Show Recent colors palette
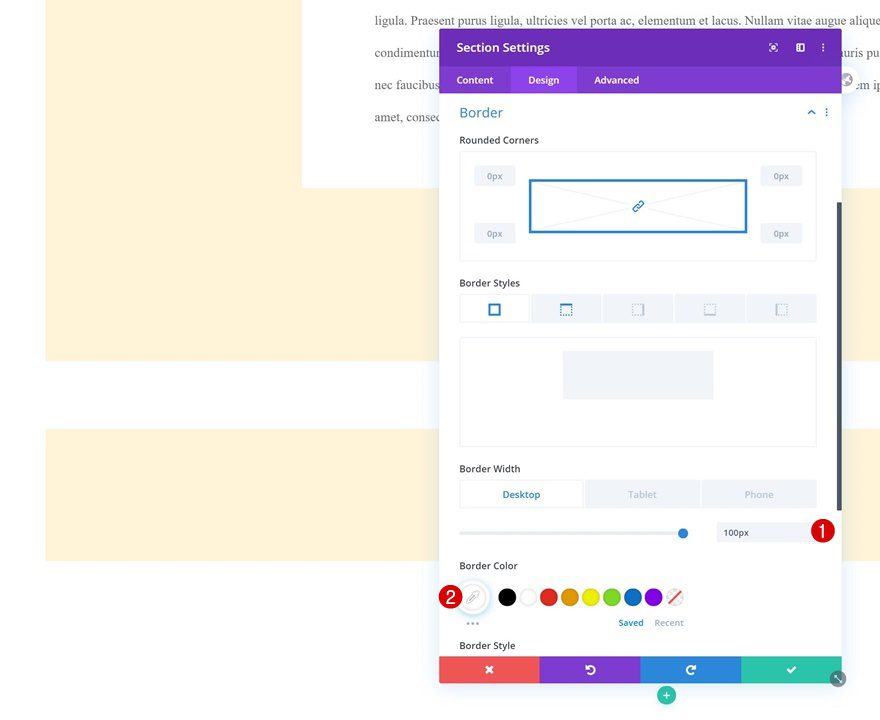880x720 pixels. point(668,623)
